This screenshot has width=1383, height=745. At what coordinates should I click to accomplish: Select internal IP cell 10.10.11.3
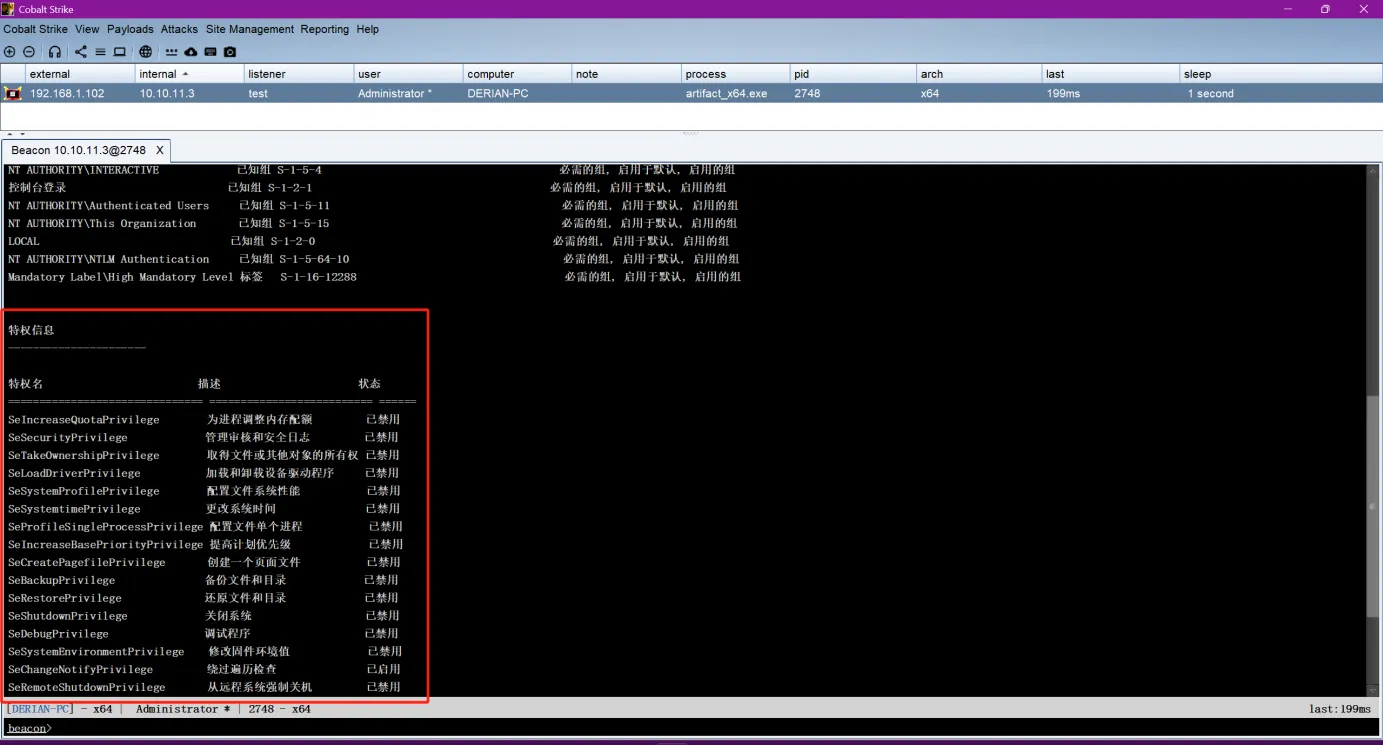167,93
